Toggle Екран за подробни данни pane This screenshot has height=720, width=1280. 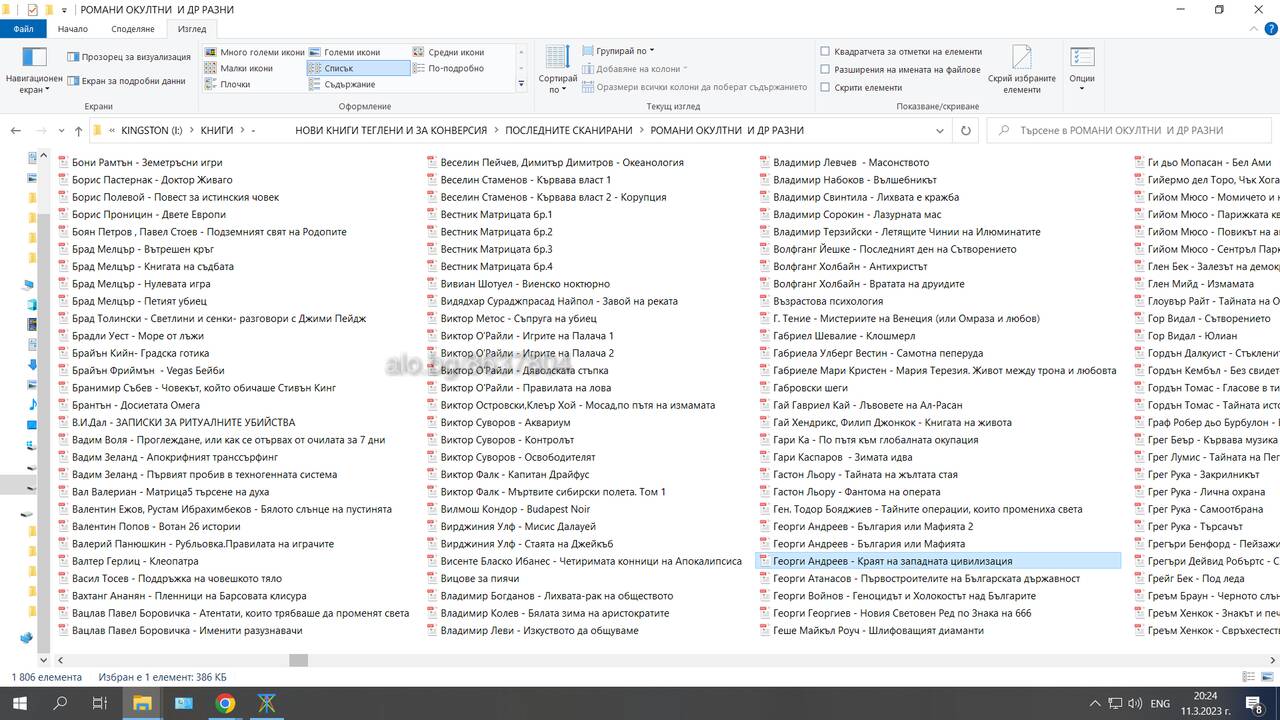click(126, 81)
